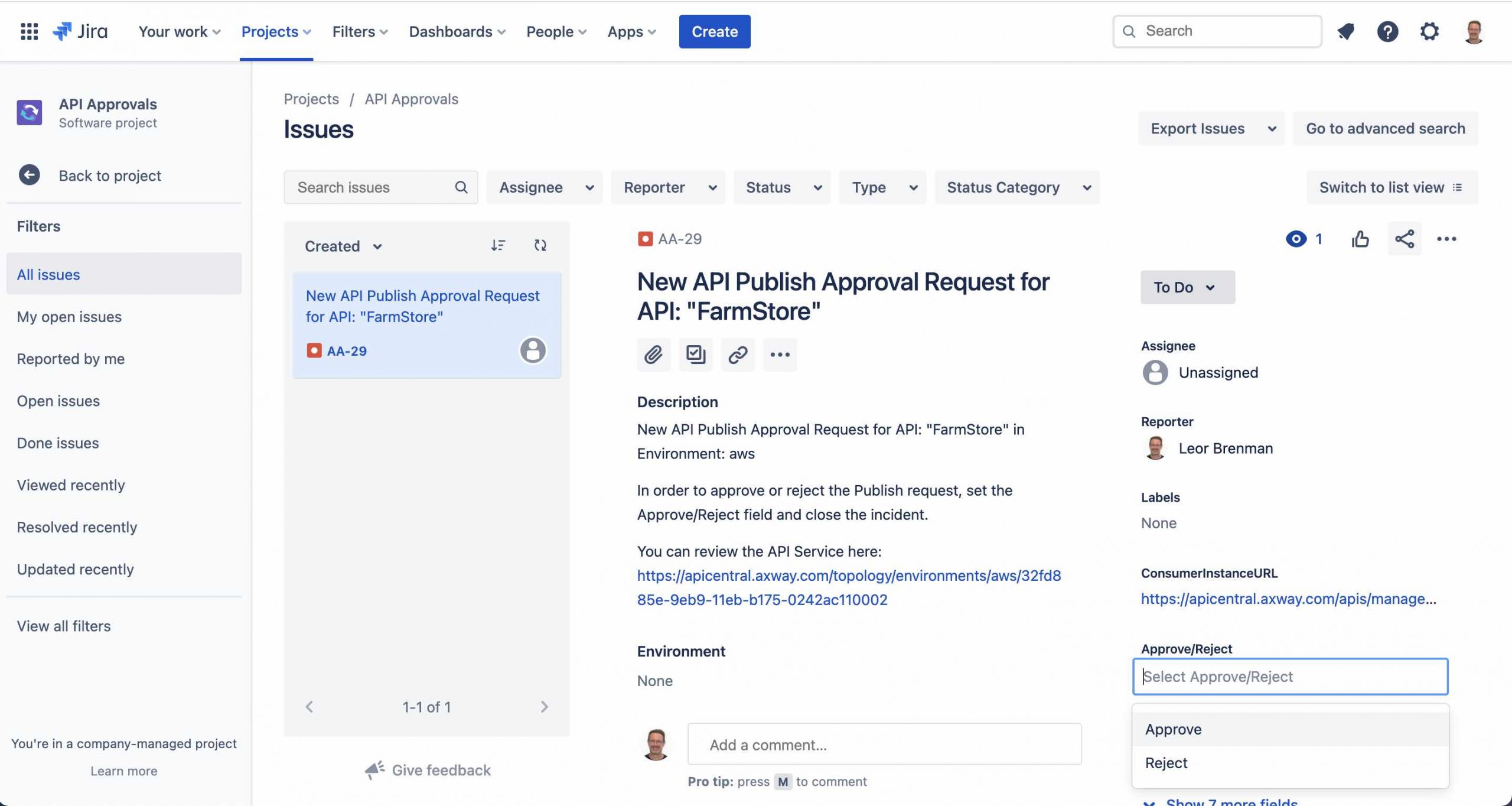Go to next page of issues
The width and height of the screenshot is (1512, 806).
(x=545, y=707)
